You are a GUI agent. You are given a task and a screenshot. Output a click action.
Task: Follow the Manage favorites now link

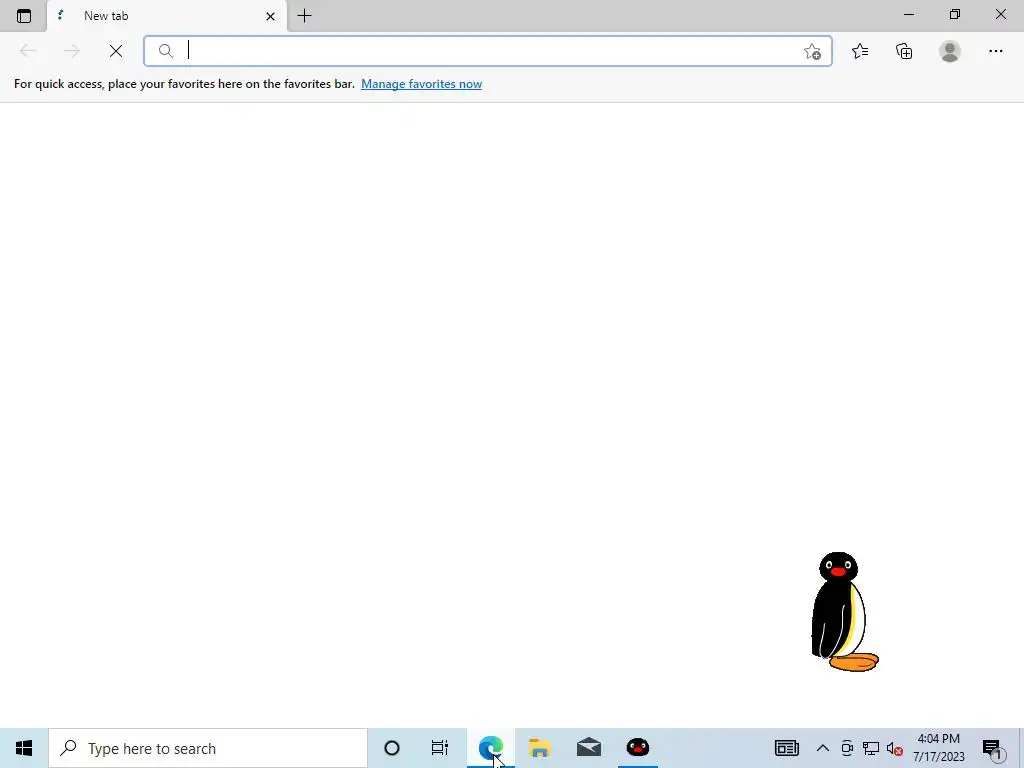click(421, 84)
